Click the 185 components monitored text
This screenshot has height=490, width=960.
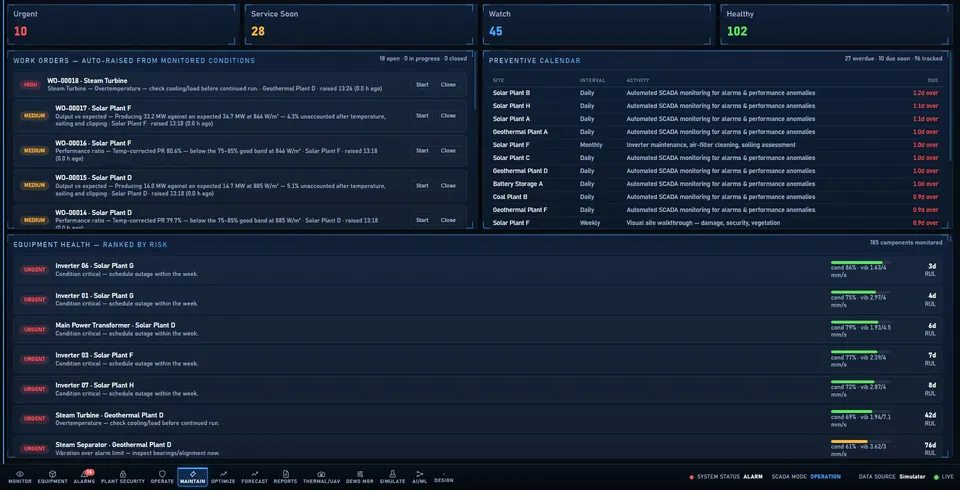(906, 243)
